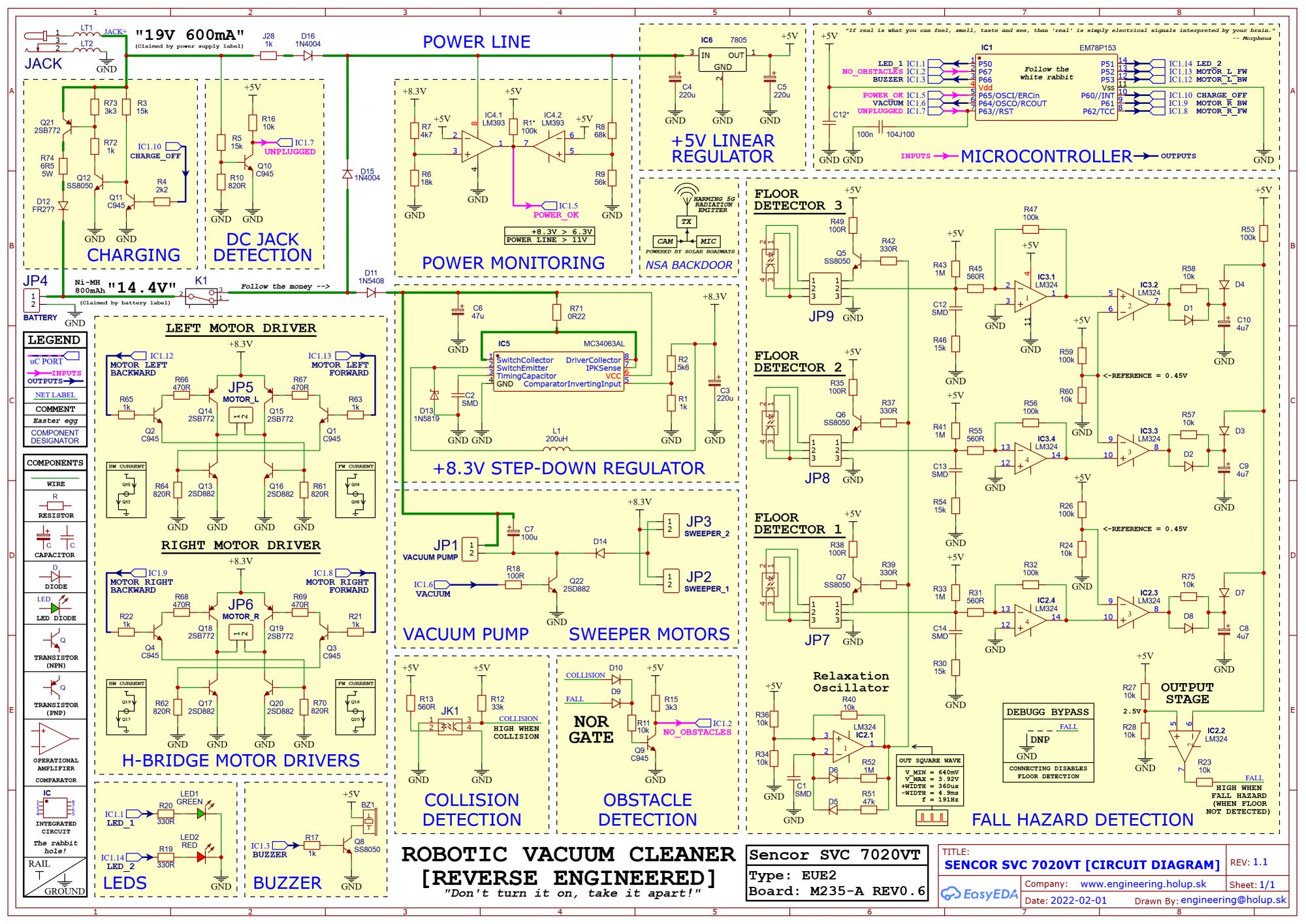Select the K1 battery switch symbol
Viewport: 1306px width, 924px height.
coord(200,295)
